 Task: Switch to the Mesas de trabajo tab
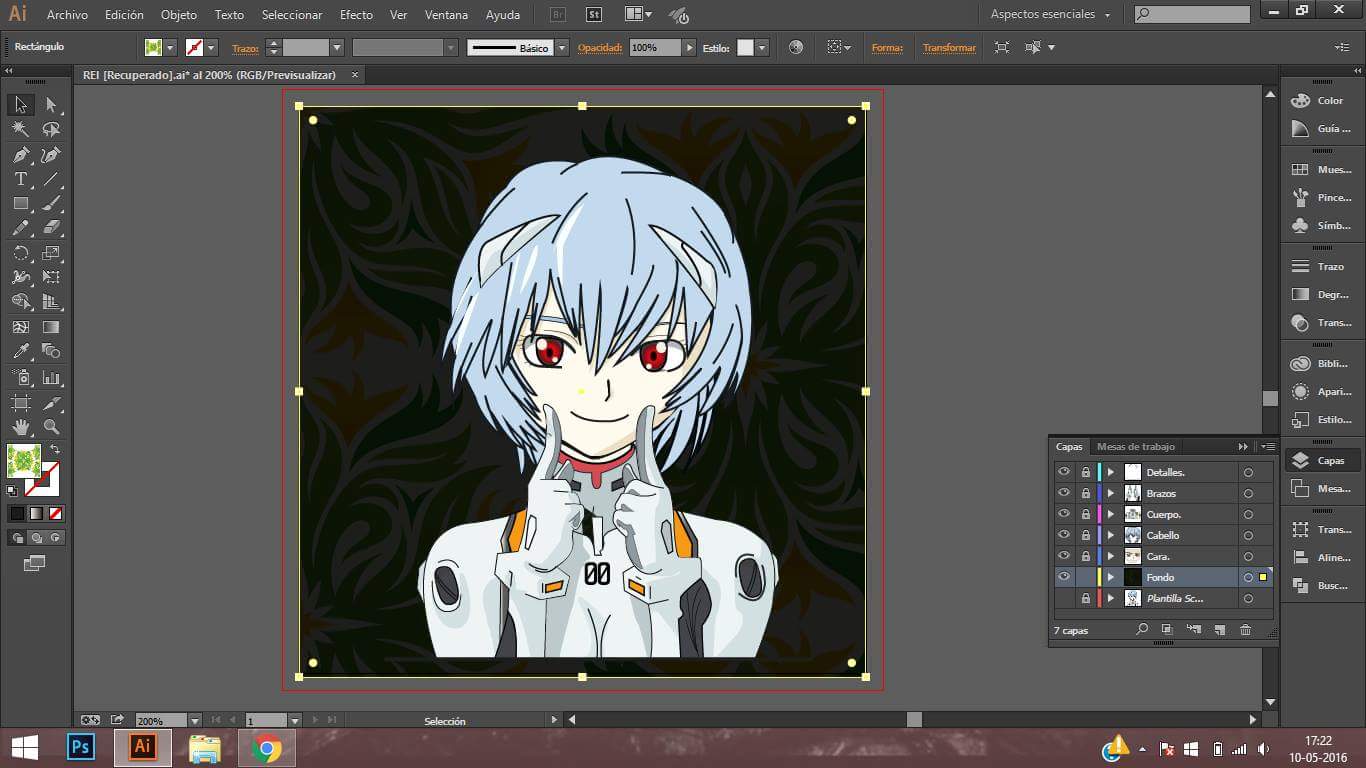point(1136,447)
